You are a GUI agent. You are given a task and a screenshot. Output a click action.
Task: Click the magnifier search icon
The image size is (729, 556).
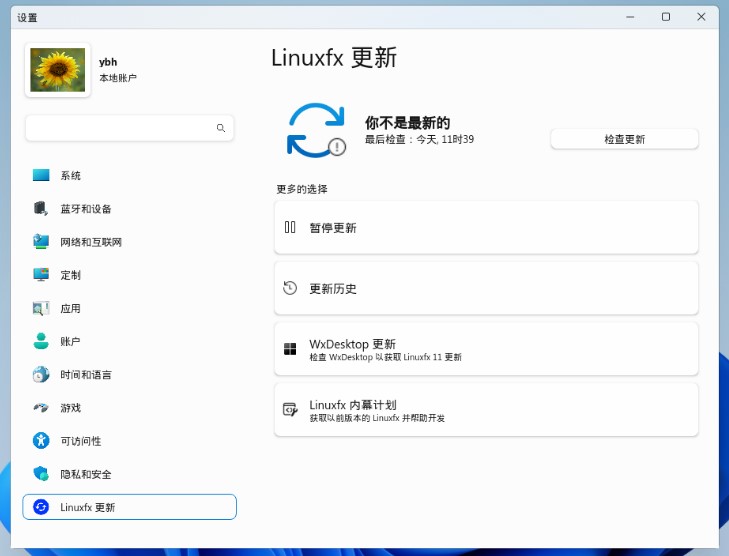[221, 128]
